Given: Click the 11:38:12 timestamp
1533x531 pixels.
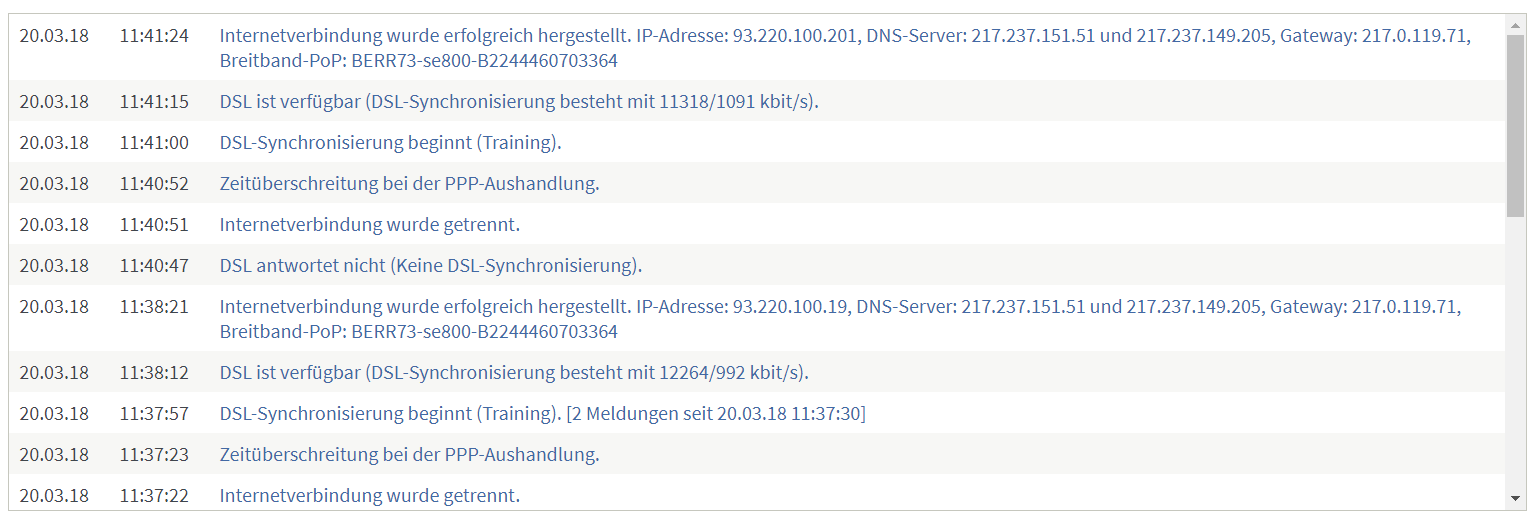Looking at the screenshot, I should tap(154, 372).
